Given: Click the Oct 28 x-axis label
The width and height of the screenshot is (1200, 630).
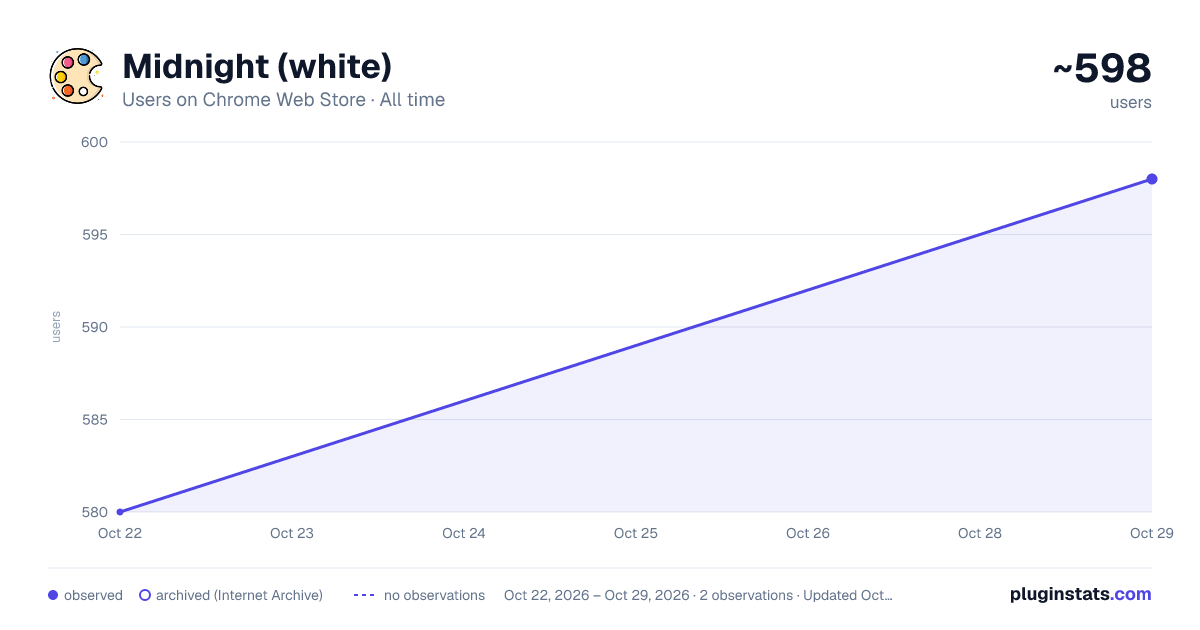Looking at the screenshot, I should click(x=980, y=533).
